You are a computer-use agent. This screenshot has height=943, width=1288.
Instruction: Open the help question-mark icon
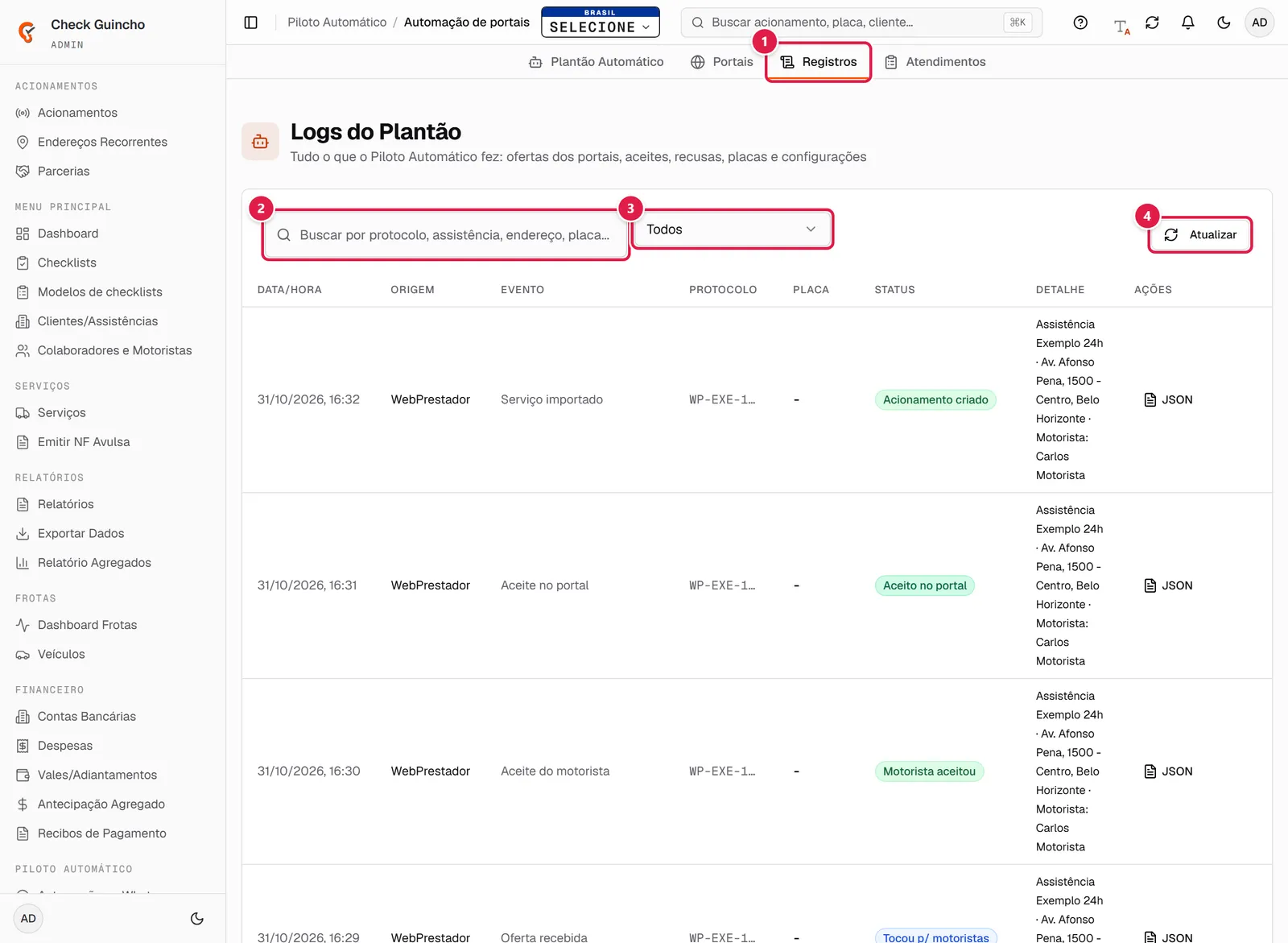click(x=1080, y=23)
